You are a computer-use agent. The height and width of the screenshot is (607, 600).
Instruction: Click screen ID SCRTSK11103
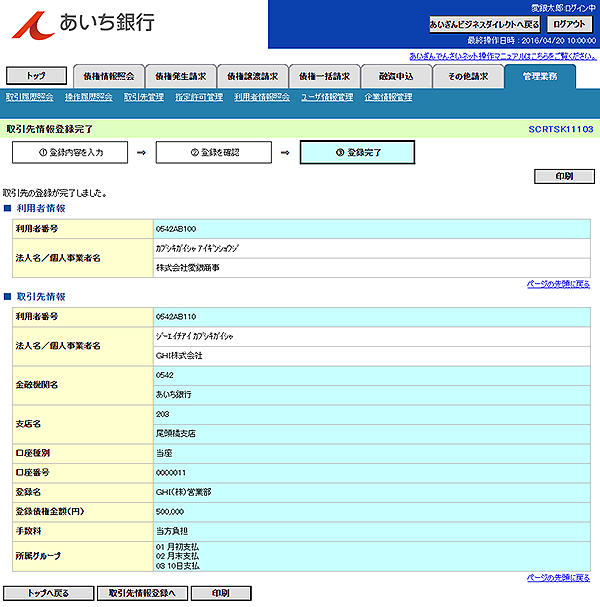561,130
